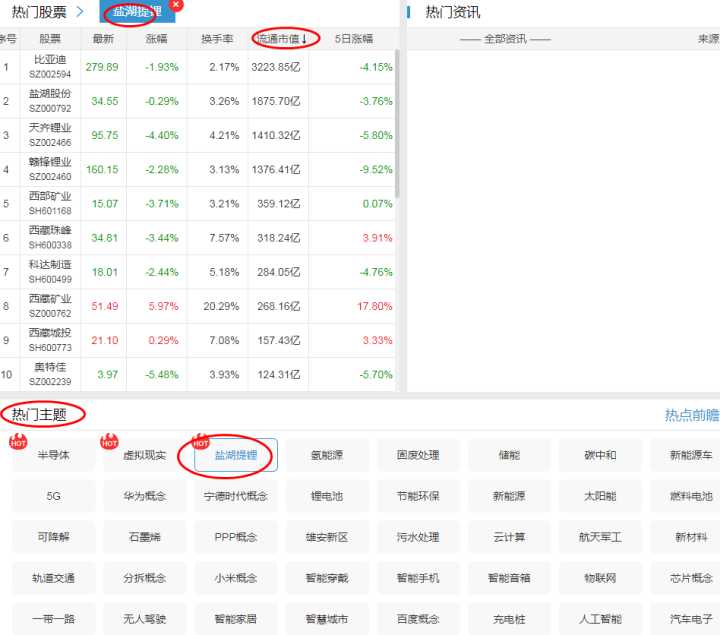The width and height of the screenshot is (720, 635).
Task: Select the 储能 theme
Action: pos(509,455)
